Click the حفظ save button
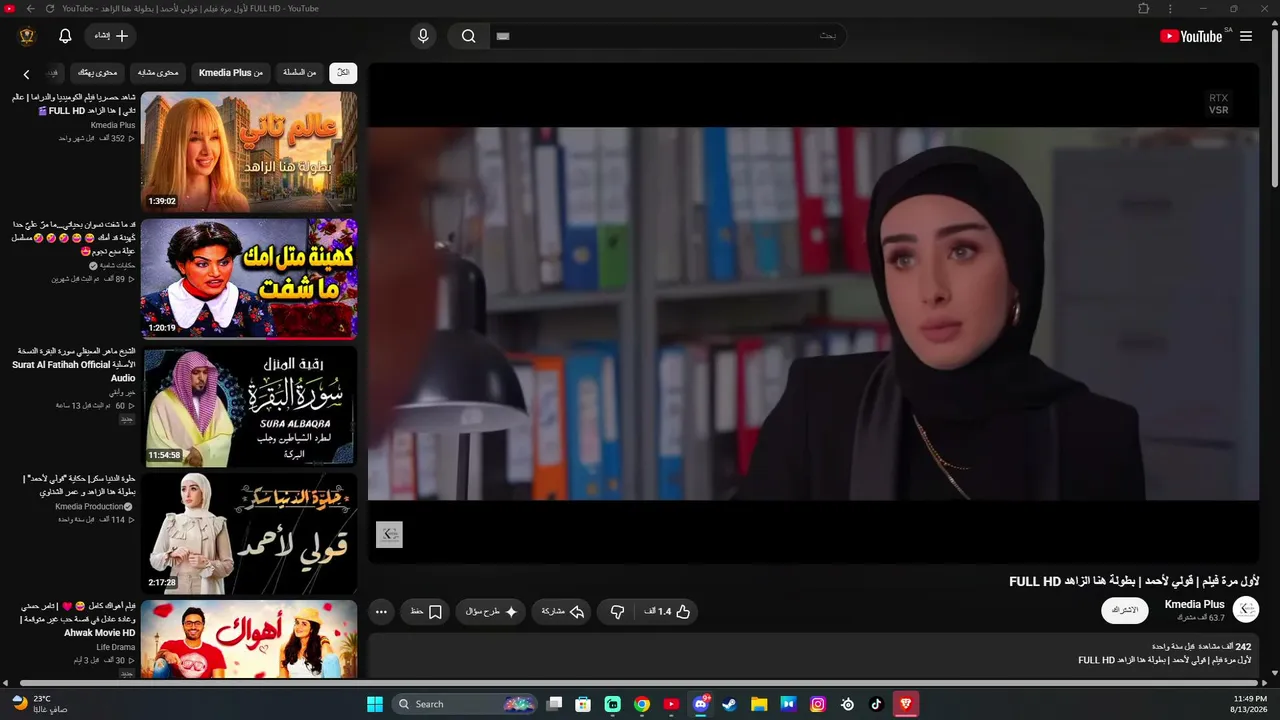Screen dimensions: 1280x720 coord(427,612)
